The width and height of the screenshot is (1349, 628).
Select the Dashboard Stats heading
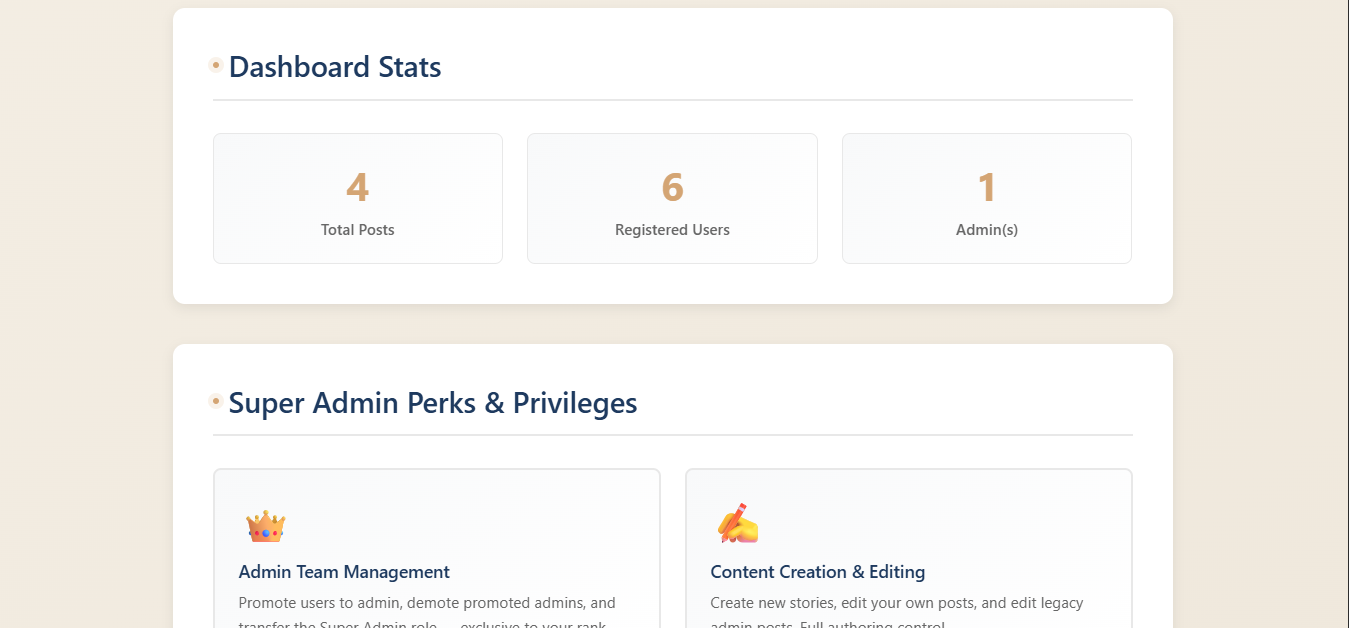tap(335, 67)
